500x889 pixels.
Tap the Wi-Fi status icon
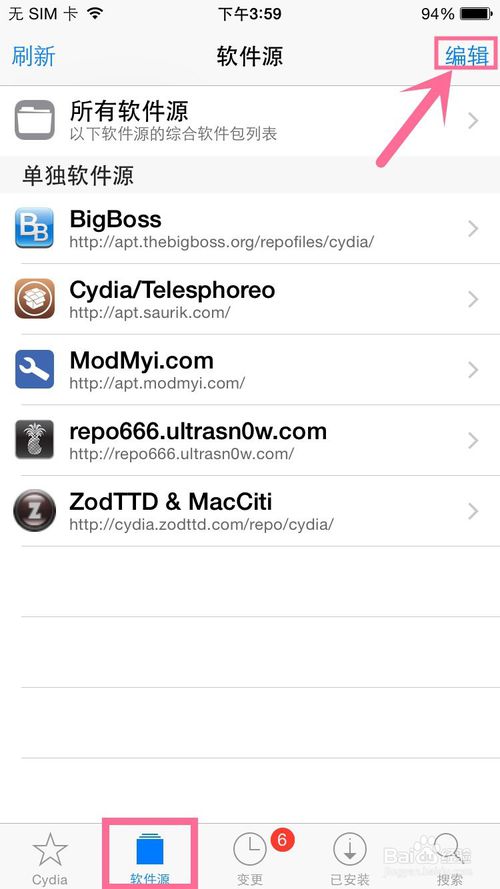(96, 14)
